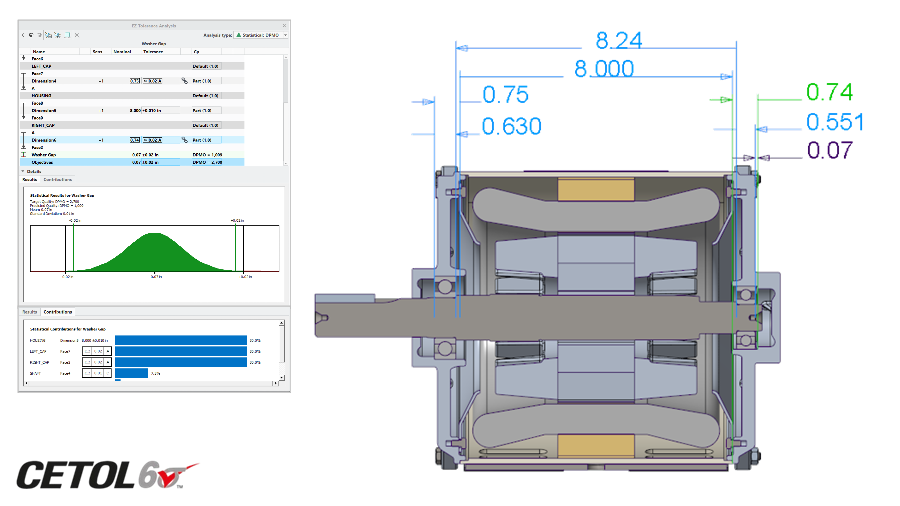The height and width of the screenshot is (506, 900).
Task: Click the delete X icon in the toolbar
Action: click(x=78, y=34)
